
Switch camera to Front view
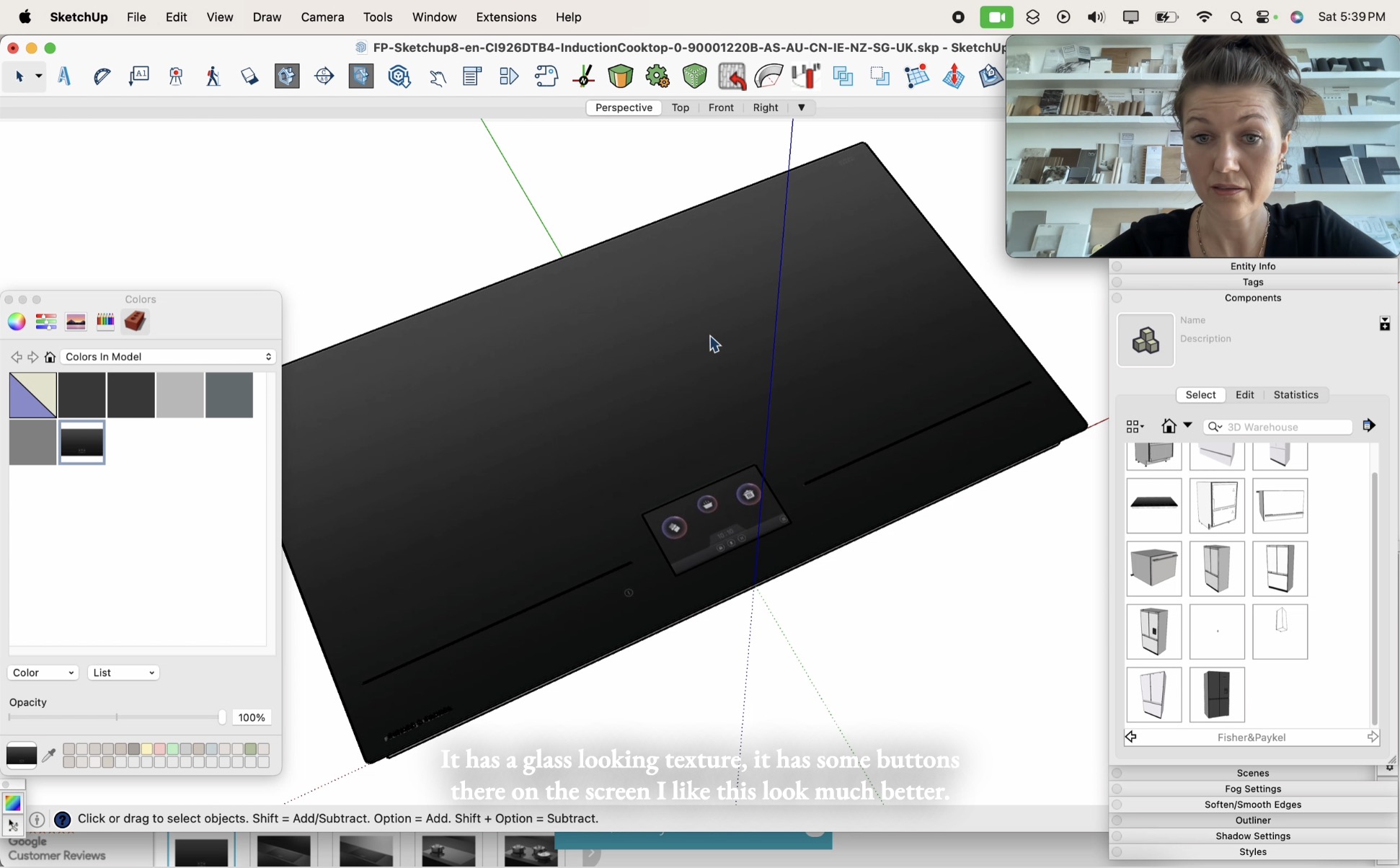721,107
